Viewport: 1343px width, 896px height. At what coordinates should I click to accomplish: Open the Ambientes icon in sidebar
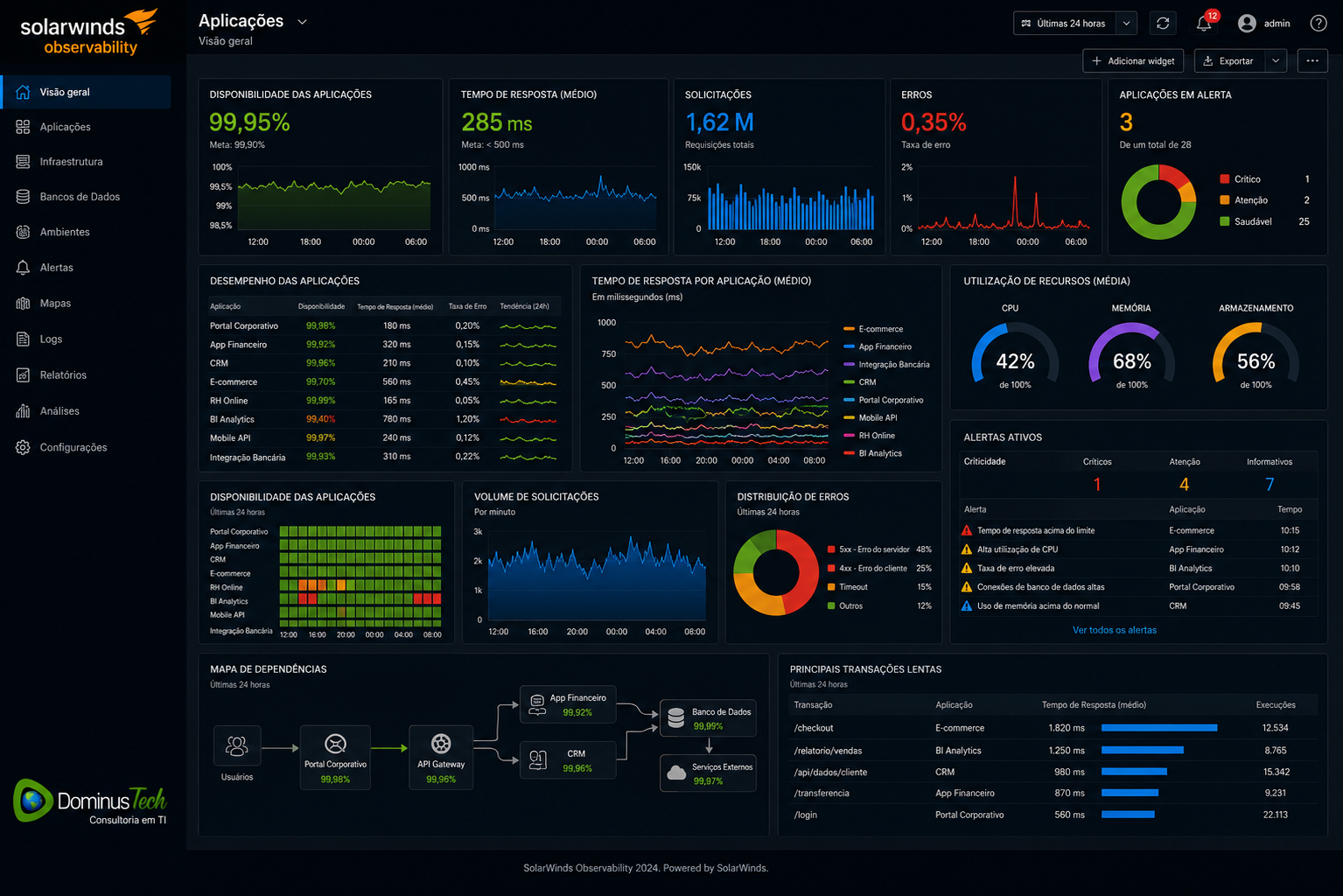tap(23, 232)
